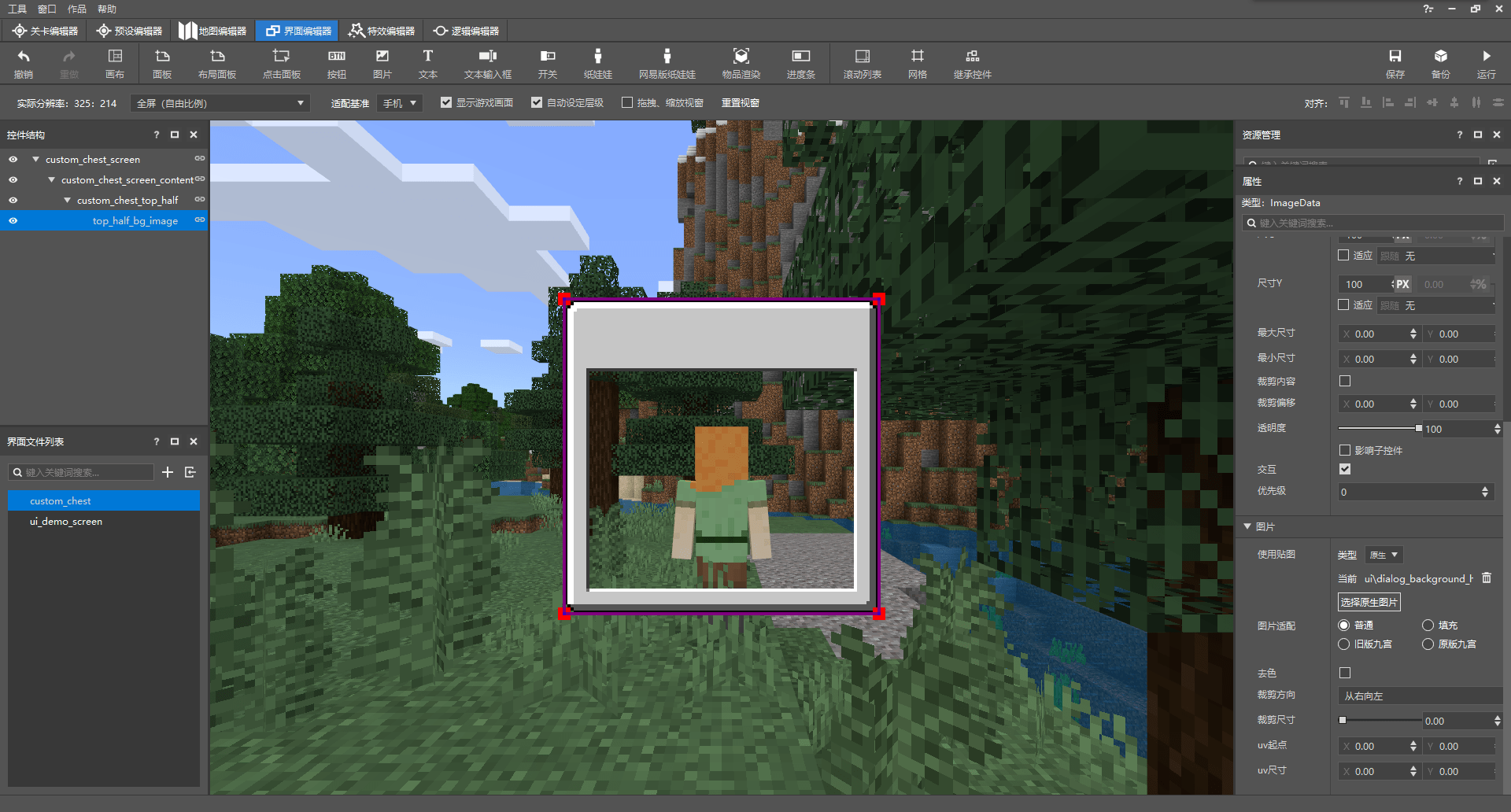Image resolution: width=1511 pixels, height=812 pixels.
Task: Insert a 进度条 progress bar control
Action: tap(801, 64)
